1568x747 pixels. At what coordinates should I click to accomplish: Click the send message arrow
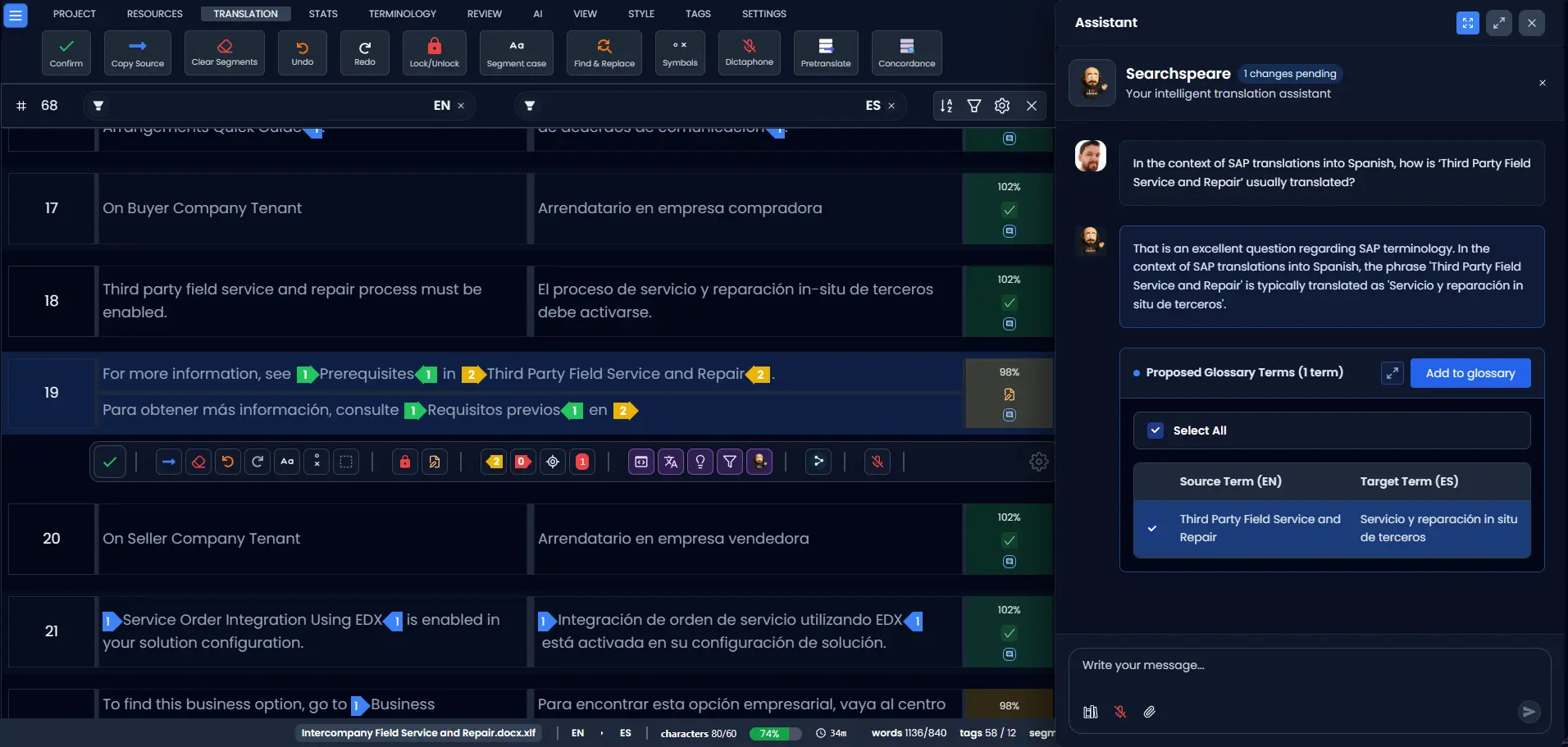(1527, 712)
